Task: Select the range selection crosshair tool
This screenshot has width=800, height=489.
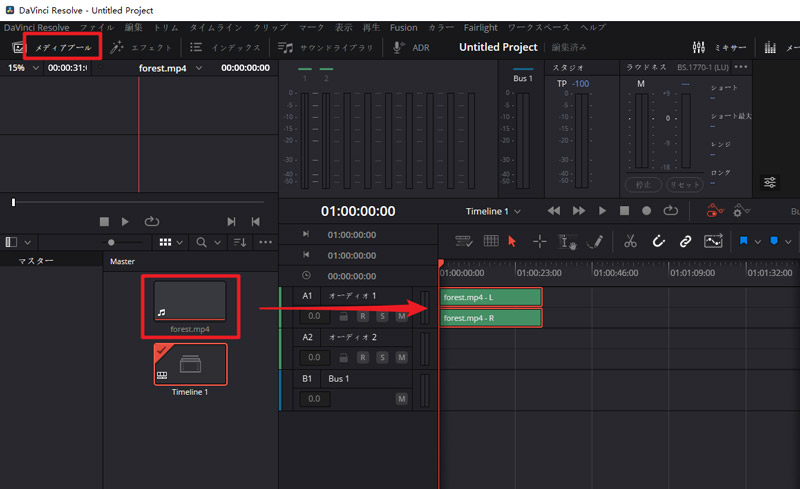Action: click(x=539, y=241)
